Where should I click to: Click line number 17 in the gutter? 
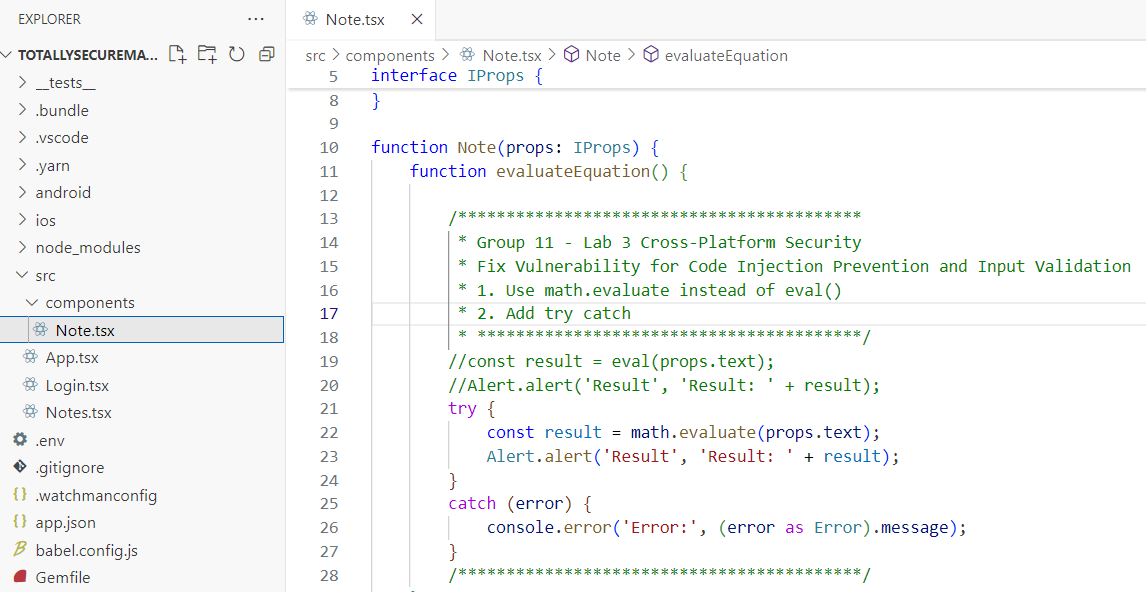pos(329,314)
